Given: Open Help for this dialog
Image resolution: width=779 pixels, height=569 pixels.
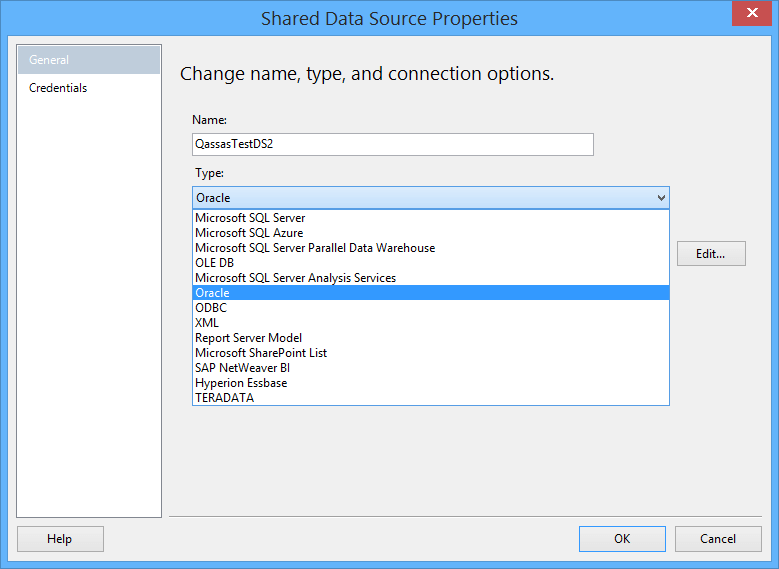Looking at the screenshot, I should click(60, 539).
